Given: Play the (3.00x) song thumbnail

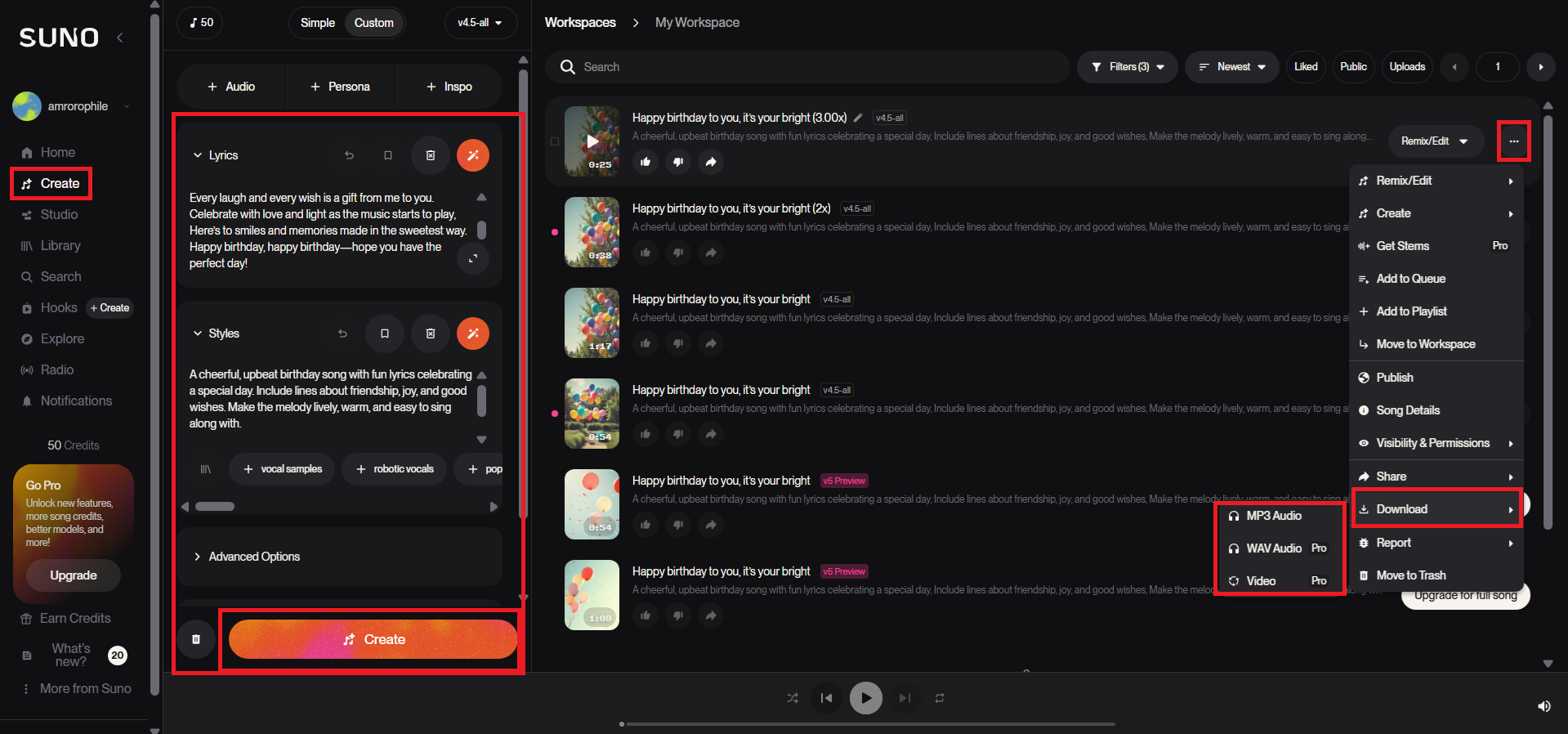Looking at the screenshot, I should click(x=592, y=141).
